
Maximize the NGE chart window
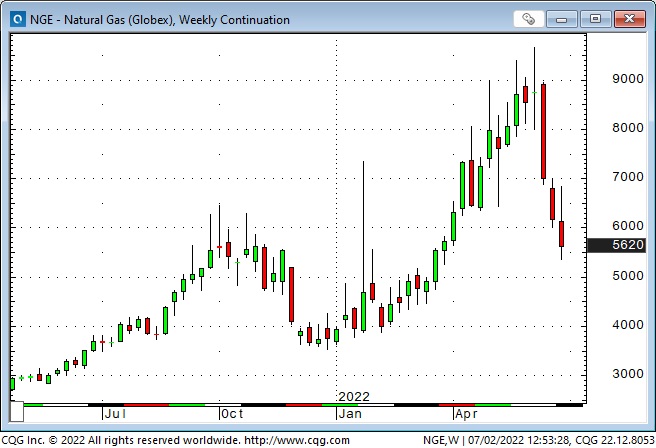pyautogui.click(x=595, y=19)
